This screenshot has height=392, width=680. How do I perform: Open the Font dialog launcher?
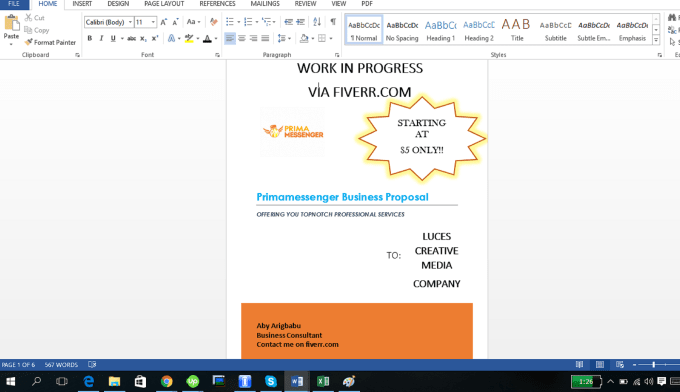tap(217, 55)
